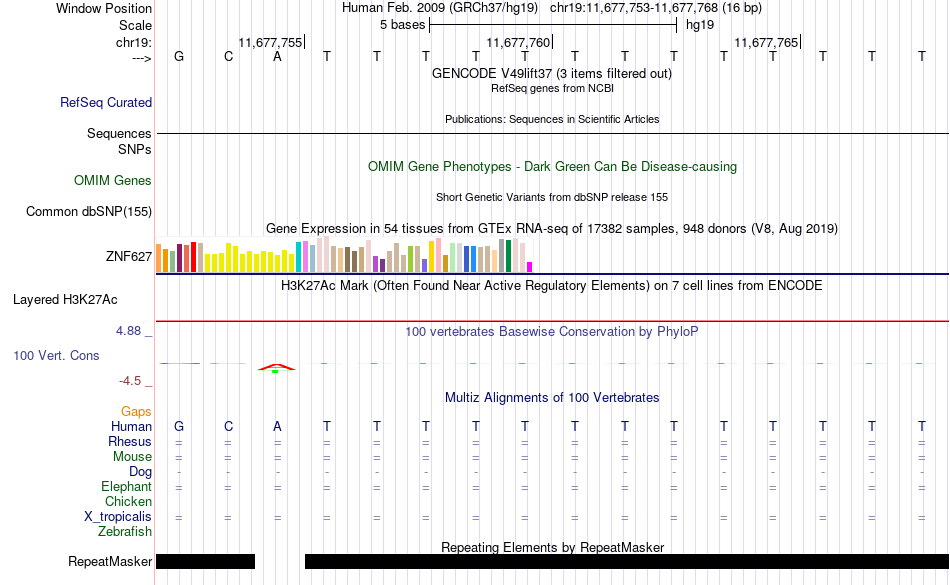Click the hg19 label beside the scale bar

click(x=700, y=25)
